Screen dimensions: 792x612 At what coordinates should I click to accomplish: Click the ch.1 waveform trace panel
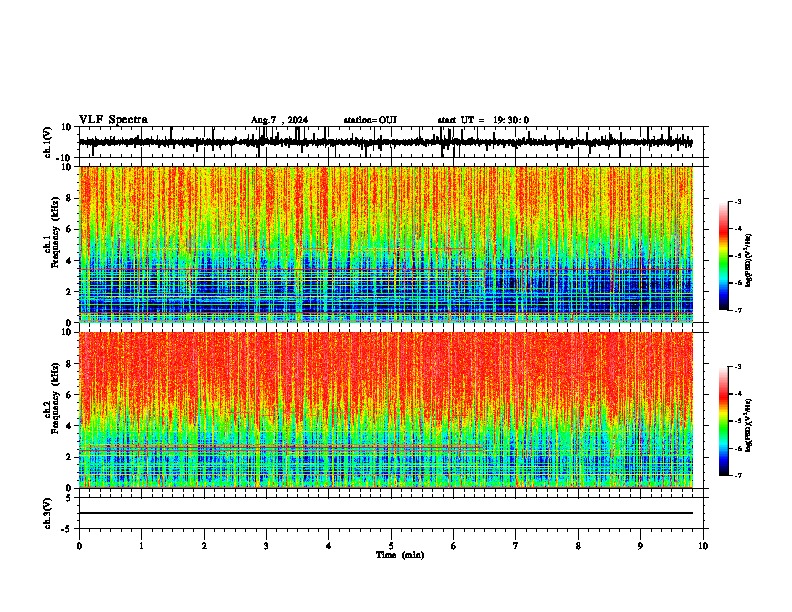(391, 142)
